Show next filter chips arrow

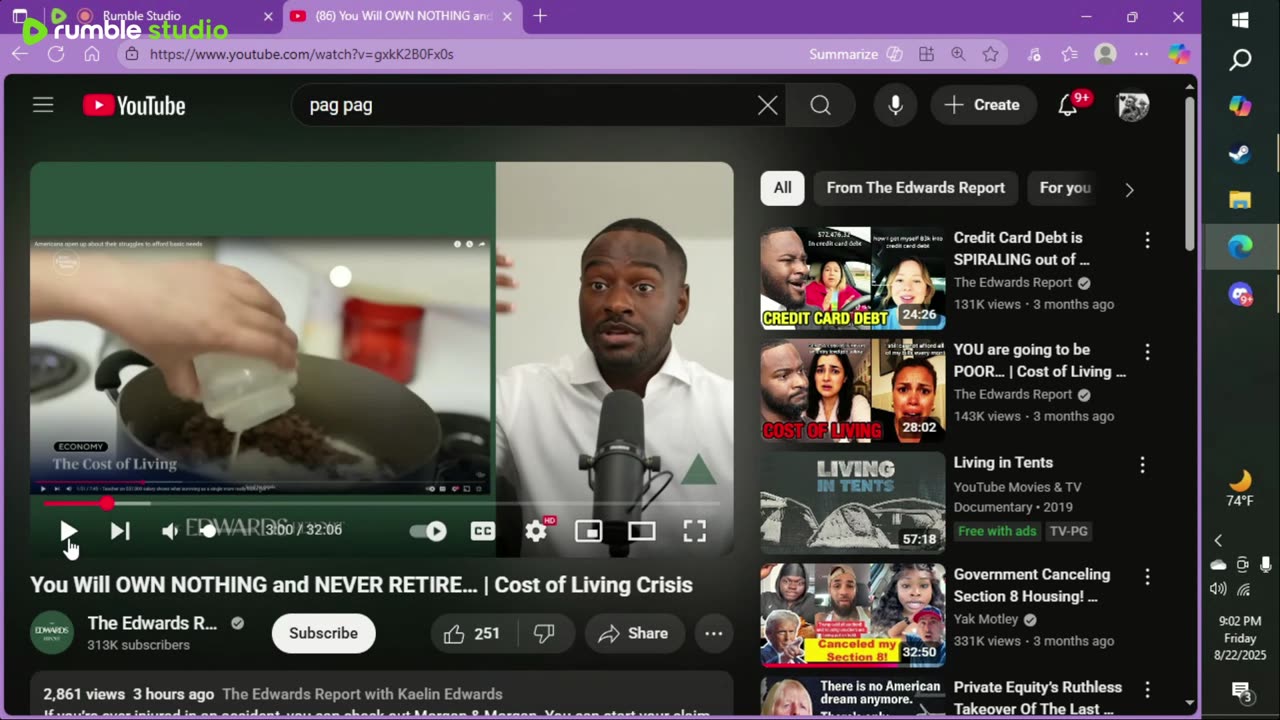[1129, 189]
